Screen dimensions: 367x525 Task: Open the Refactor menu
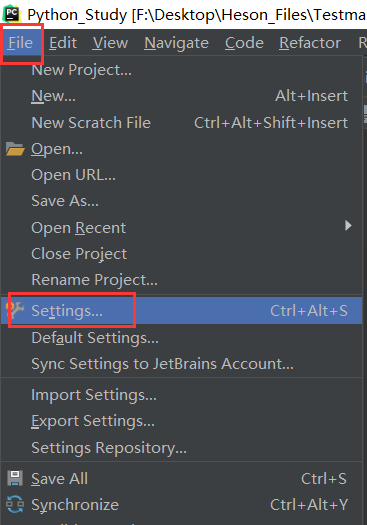click(310, 43)
